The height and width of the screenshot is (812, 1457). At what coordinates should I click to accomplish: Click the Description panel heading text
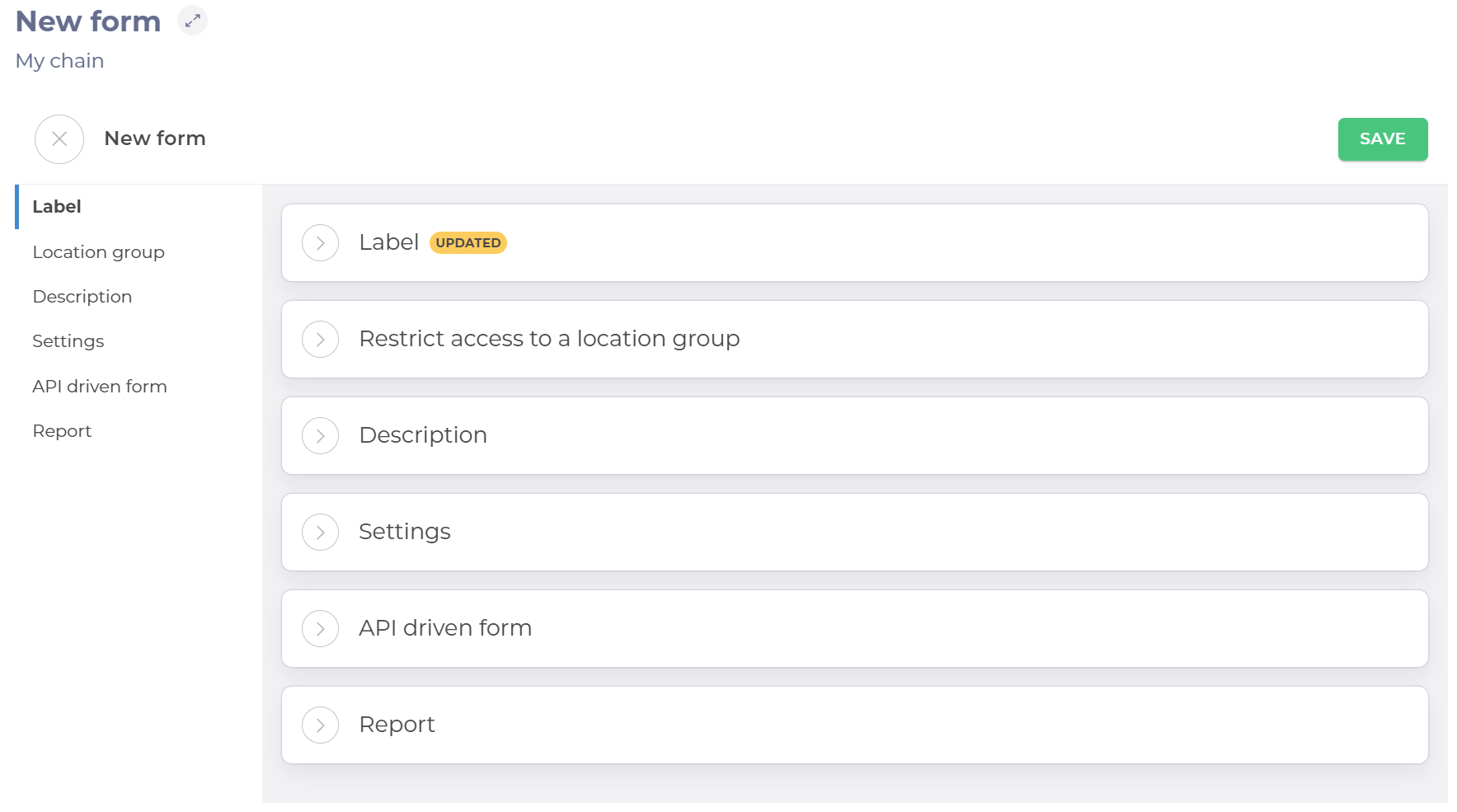423,435
